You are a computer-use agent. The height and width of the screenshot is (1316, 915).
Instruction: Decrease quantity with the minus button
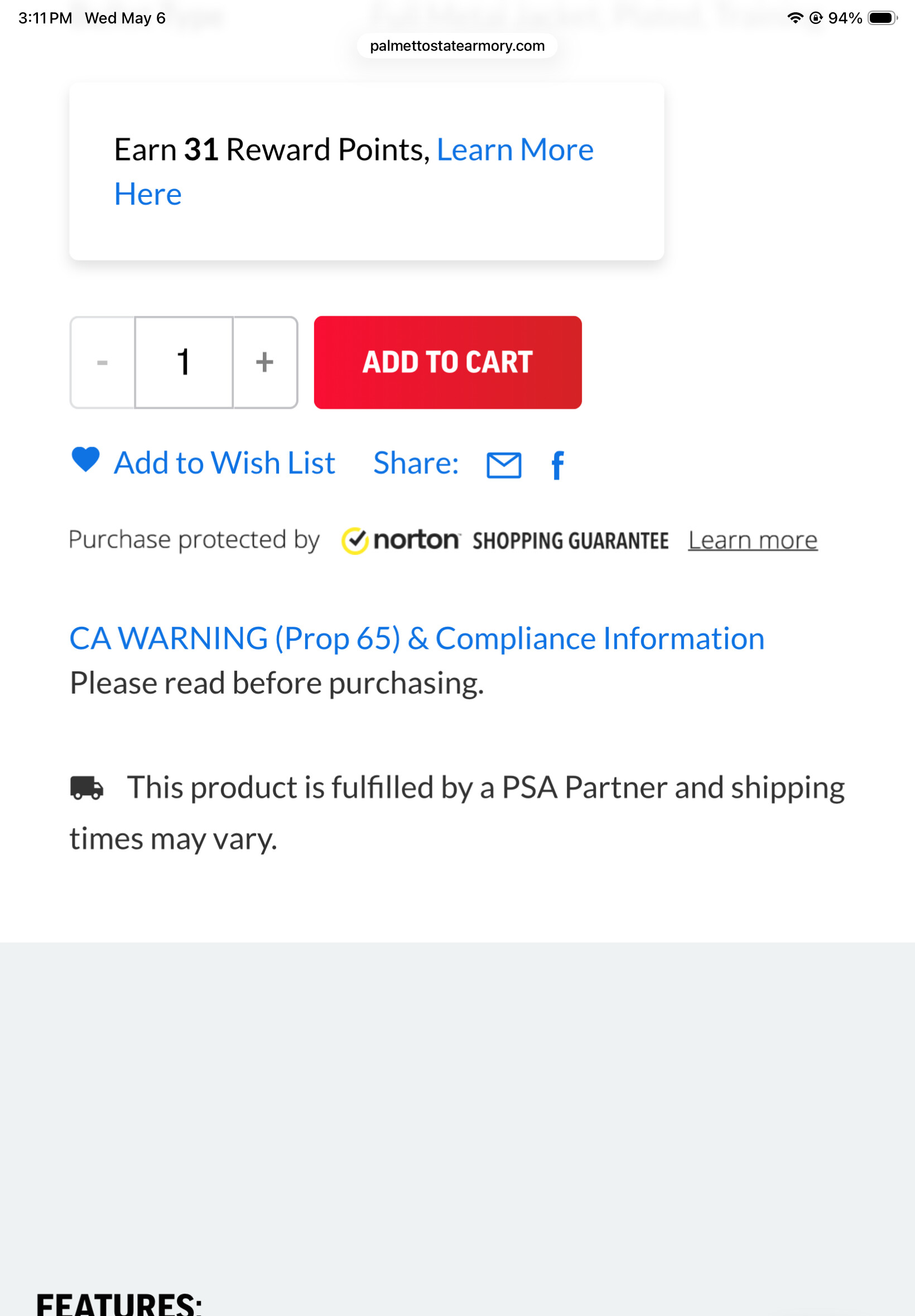(x=103, y=362)
